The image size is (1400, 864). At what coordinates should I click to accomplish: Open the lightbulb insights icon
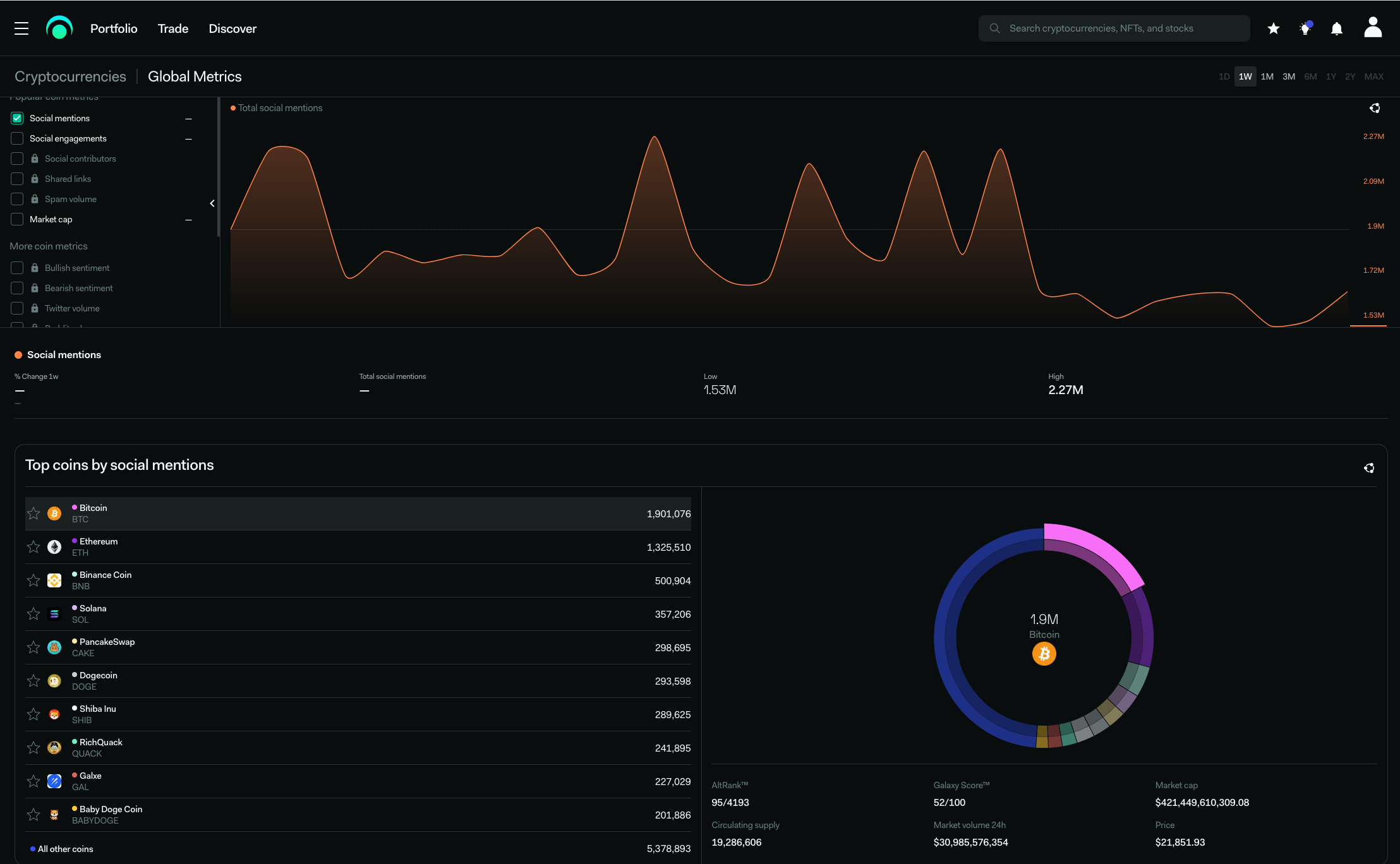click(x=1305, y=28)
